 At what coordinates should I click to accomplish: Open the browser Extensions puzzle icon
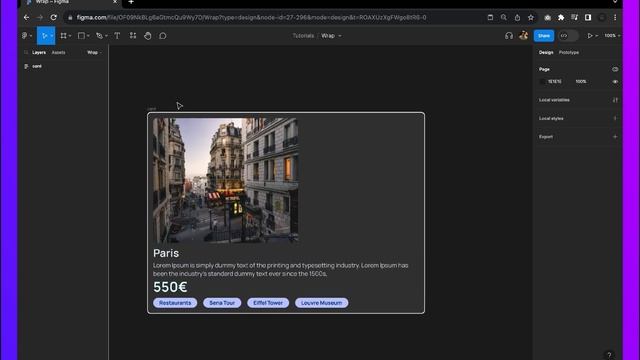(x=561, y=18)
